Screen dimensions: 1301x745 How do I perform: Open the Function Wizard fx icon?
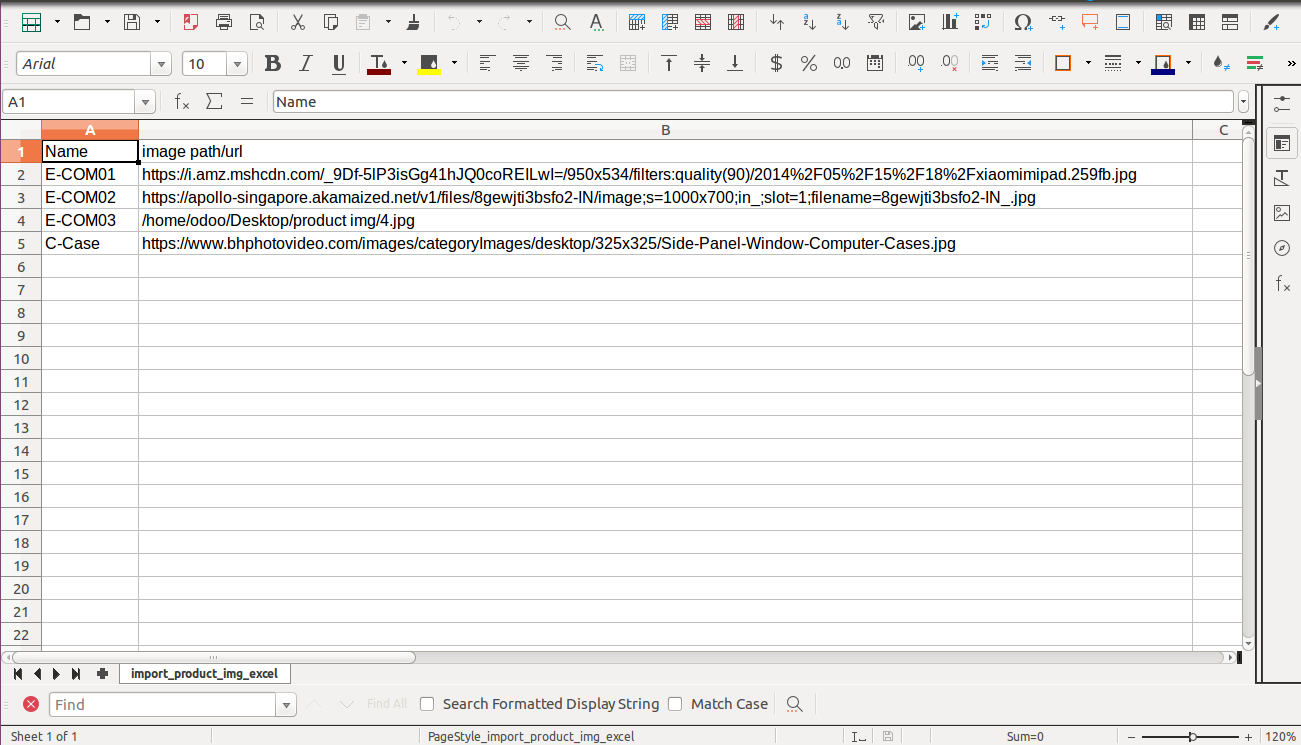click(x=182, y=101)
